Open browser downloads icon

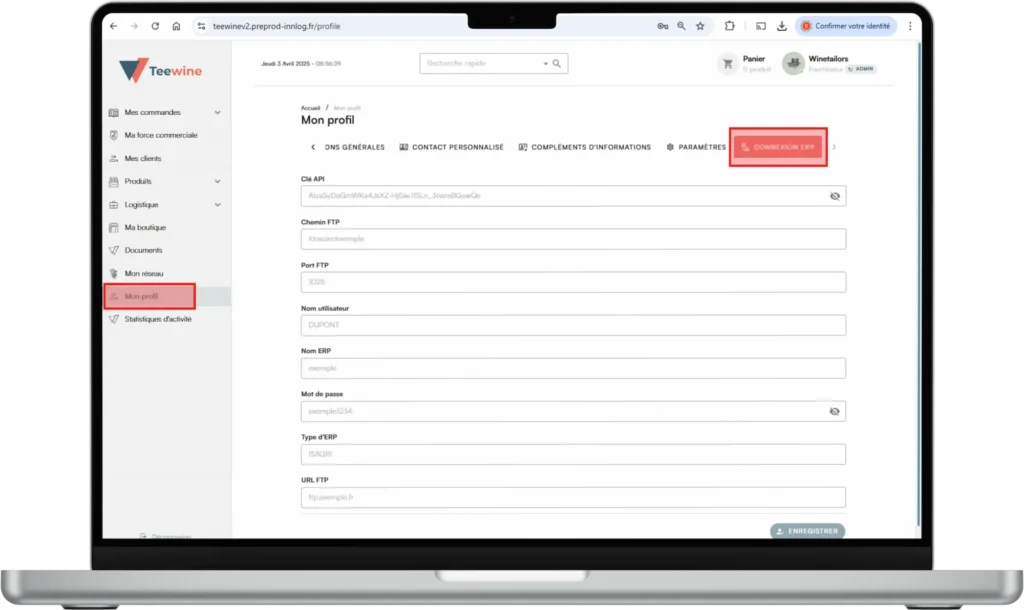pyautogui.click(x=781, y=26)
